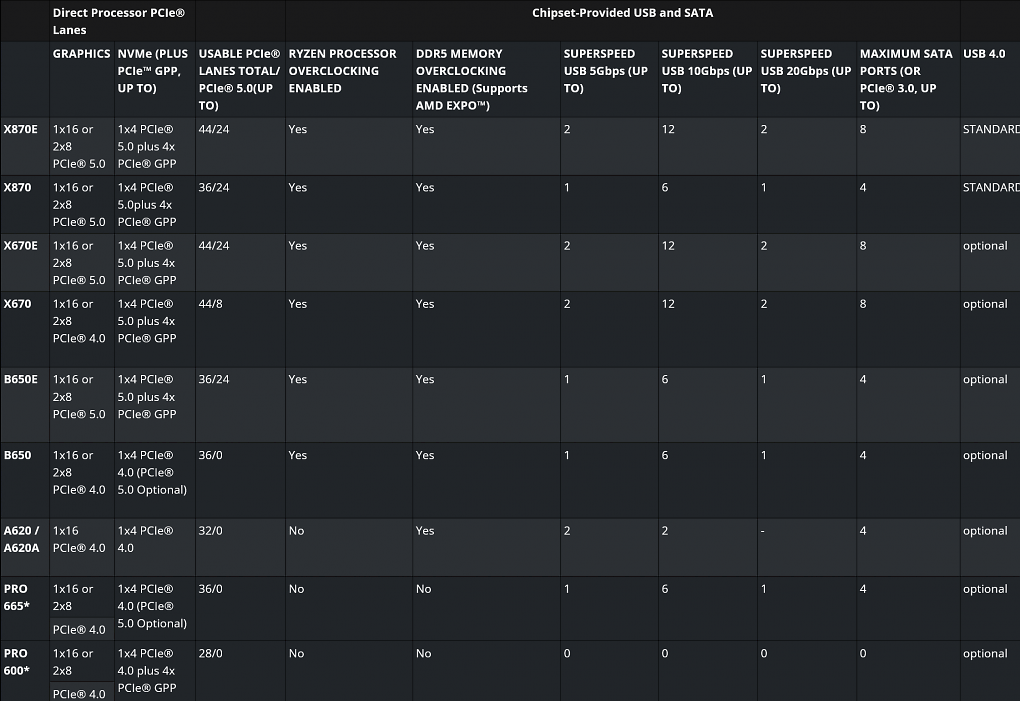The height and width of the screenshot is (701, 1020).
Task: Select the B650E chipset row label
Action: 21,379
